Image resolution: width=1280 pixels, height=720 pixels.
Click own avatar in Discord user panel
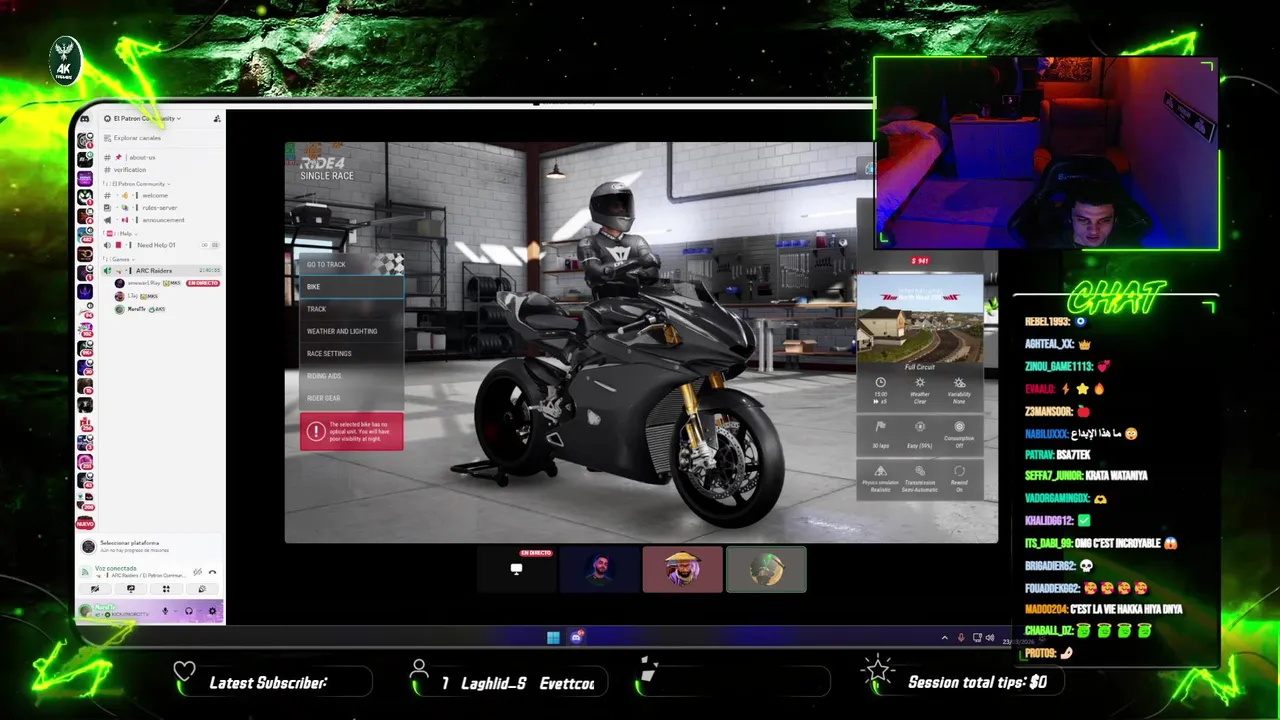tap(85, 610)
